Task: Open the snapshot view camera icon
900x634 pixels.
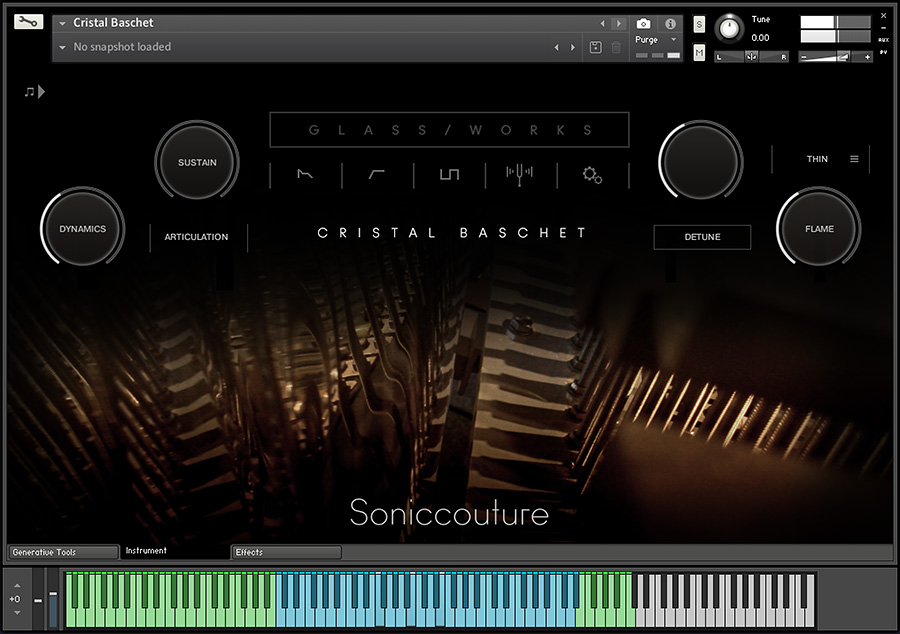Action: tap(643, 24)
